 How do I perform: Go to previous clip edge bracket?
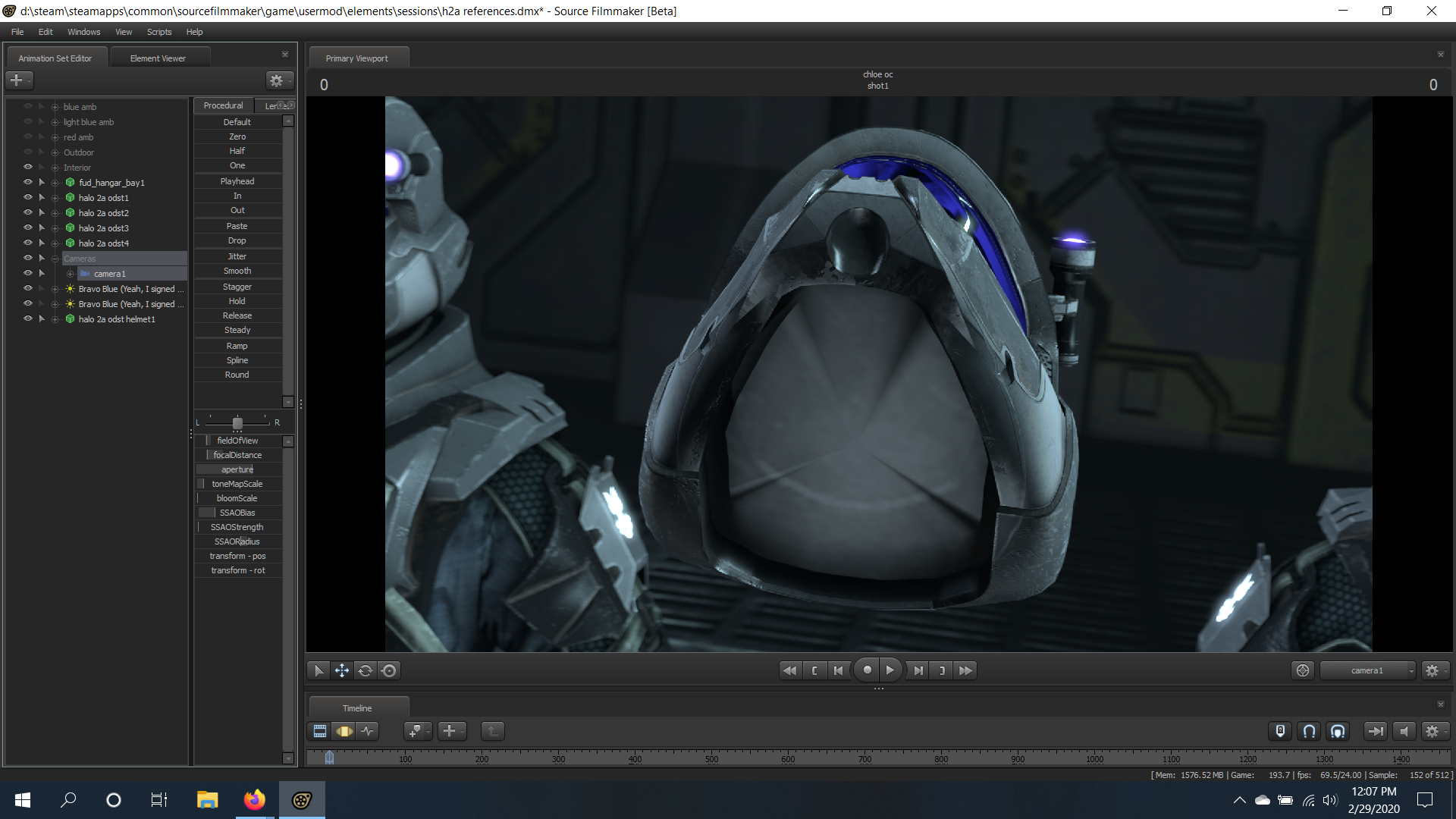814,670
